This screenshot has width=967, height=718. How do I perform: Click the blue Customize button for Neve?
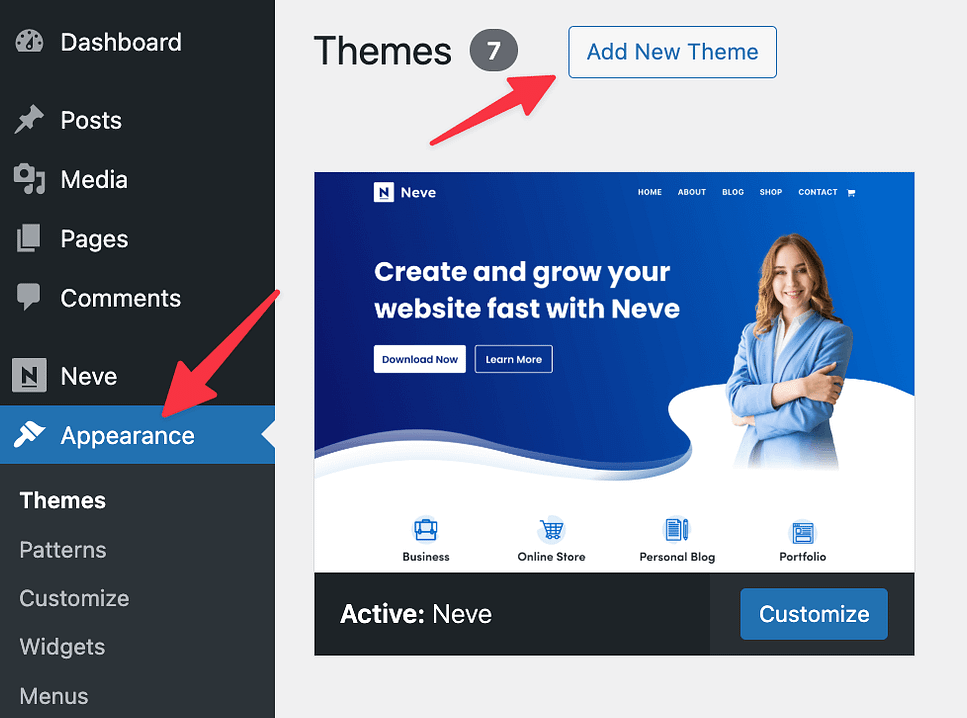click(x=814, y=614)
